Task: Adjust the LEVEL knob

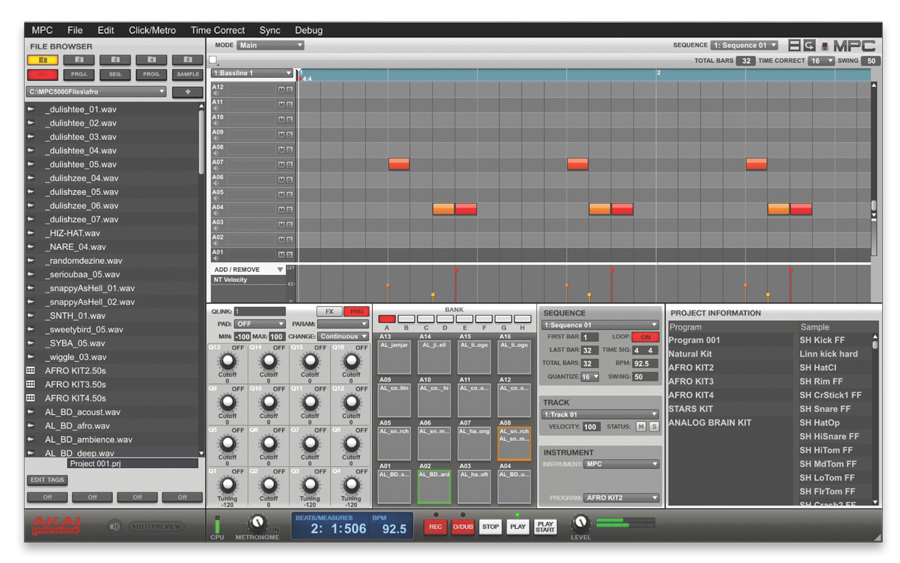Action: pyautogui.click(x=581, y=522)
